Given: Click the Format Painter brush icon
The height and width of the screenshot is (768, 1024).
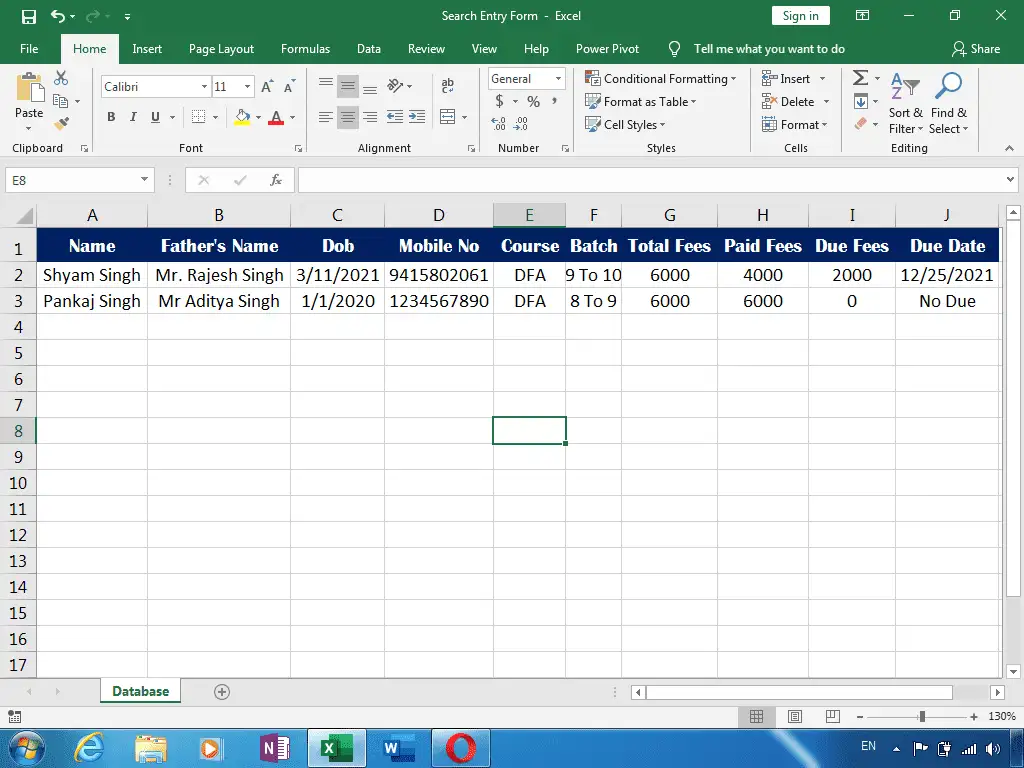Looking at the screenshot, I should 61,123.
